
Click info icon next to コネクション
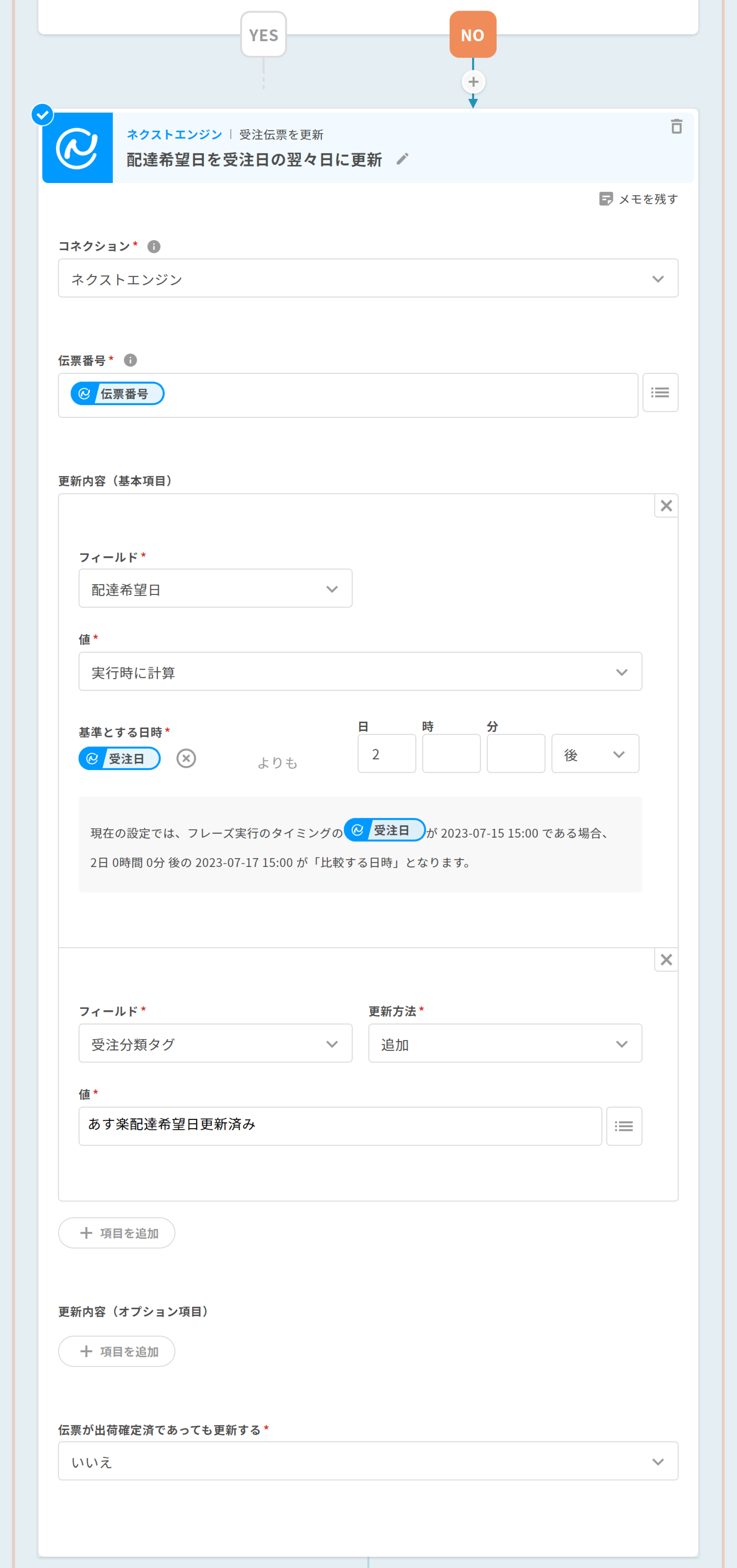pyautogui.click(x=154, y=247)
